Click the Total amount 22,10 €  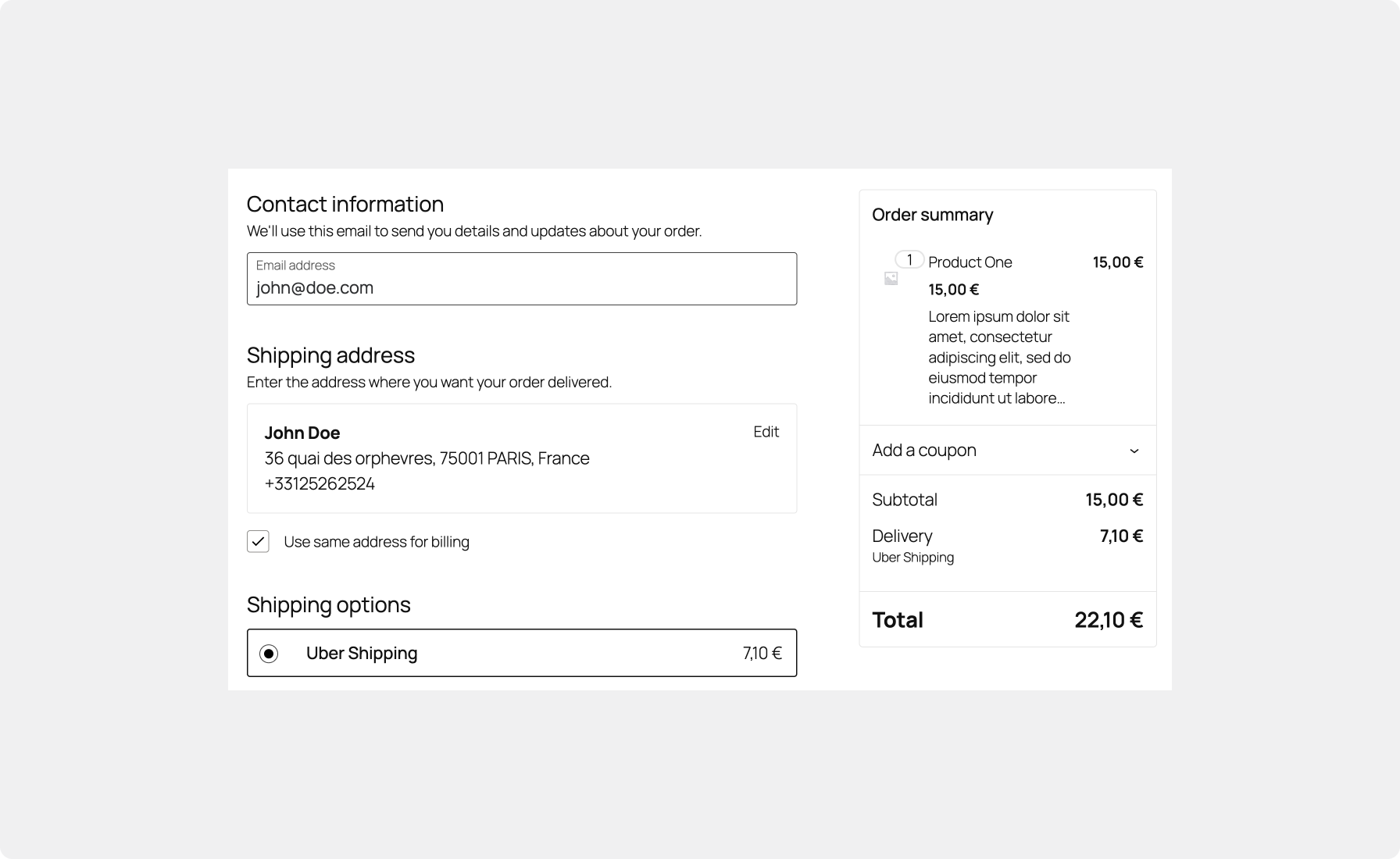[x=1109, y=619]
